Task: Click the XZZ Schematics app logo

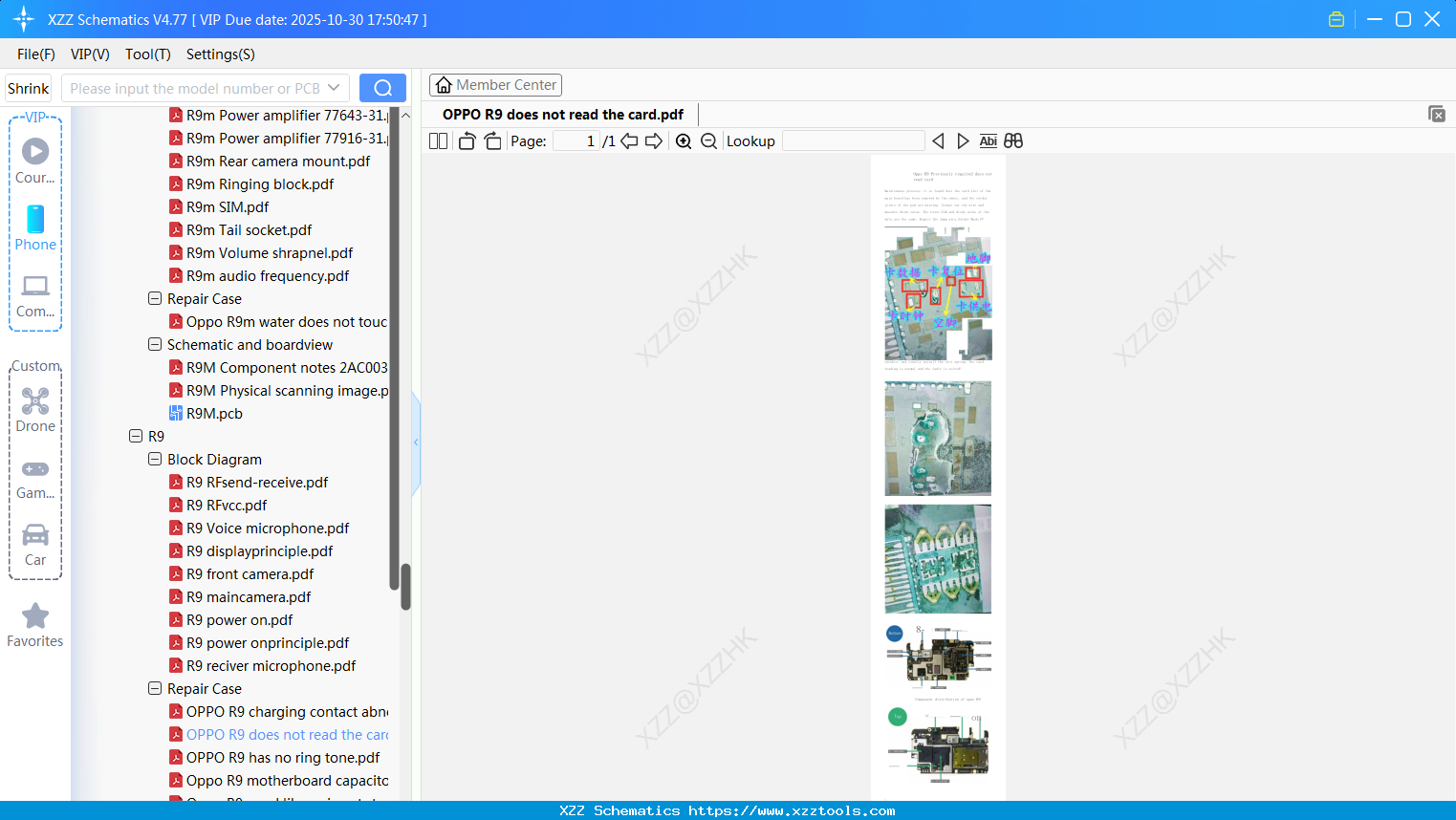Action: click(x=24, y=19)
